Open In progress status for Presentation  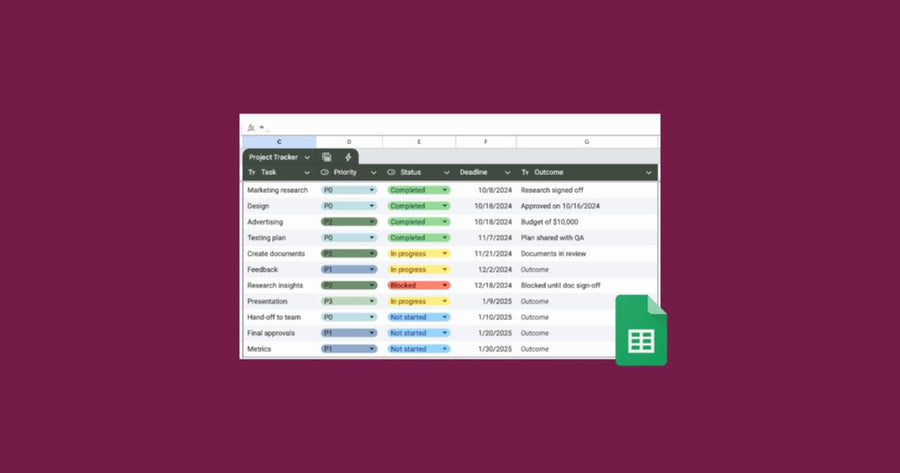[x=418, y=301]
